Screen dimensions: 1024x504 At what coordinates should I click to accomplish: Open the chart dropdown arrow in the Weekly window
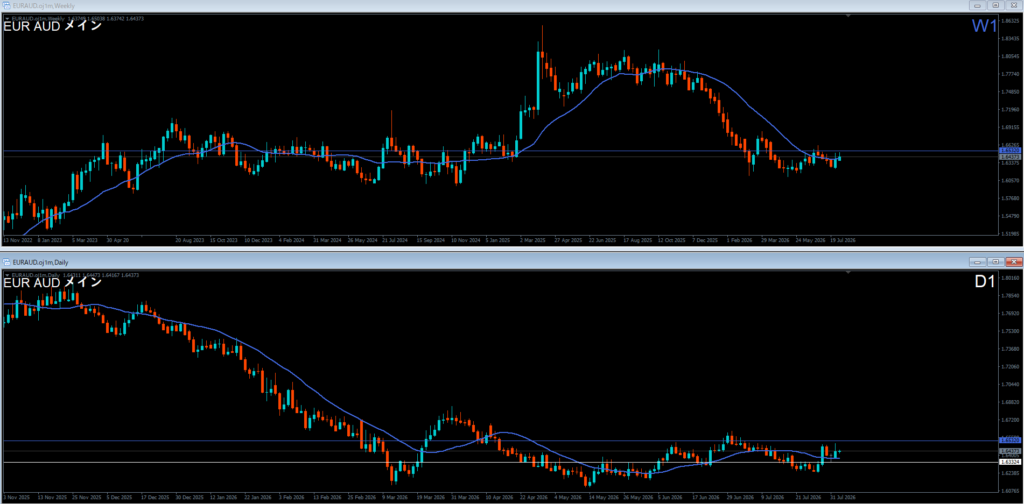[7, 18]
